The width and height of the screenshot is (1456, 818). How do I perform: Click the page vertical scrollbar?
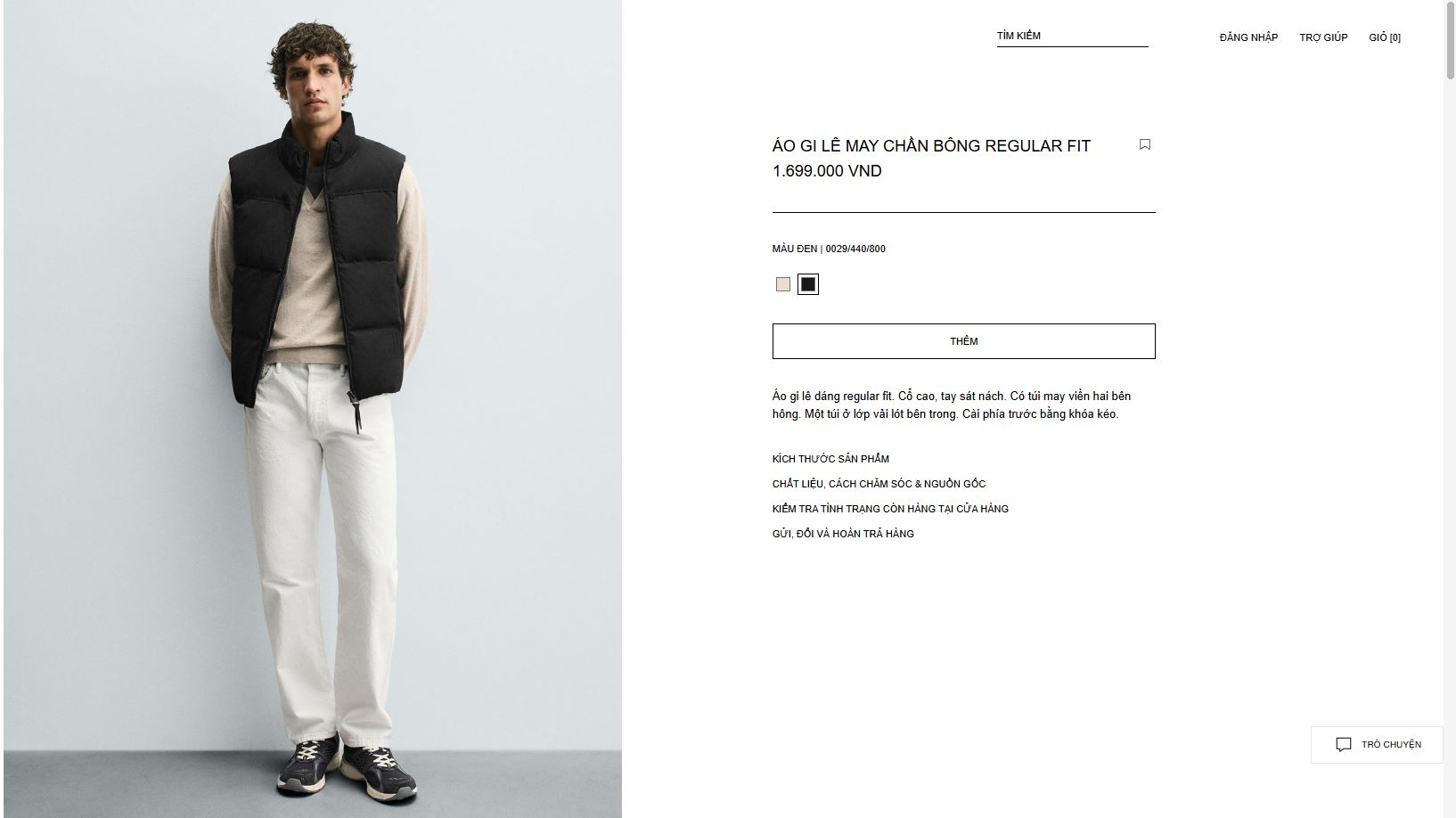pos(1450,409)
